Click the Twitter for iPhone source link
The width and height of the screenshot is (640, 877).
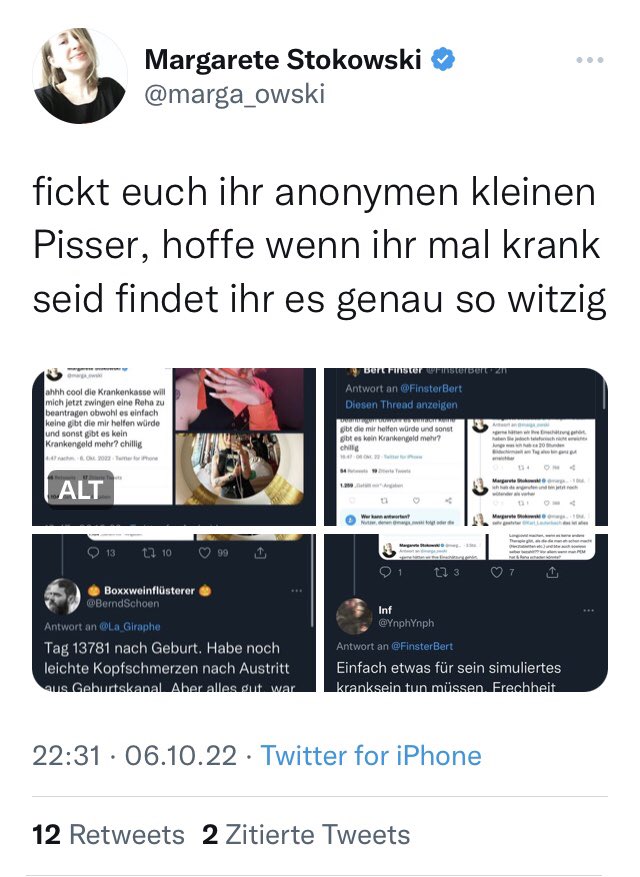coord(371,756)
